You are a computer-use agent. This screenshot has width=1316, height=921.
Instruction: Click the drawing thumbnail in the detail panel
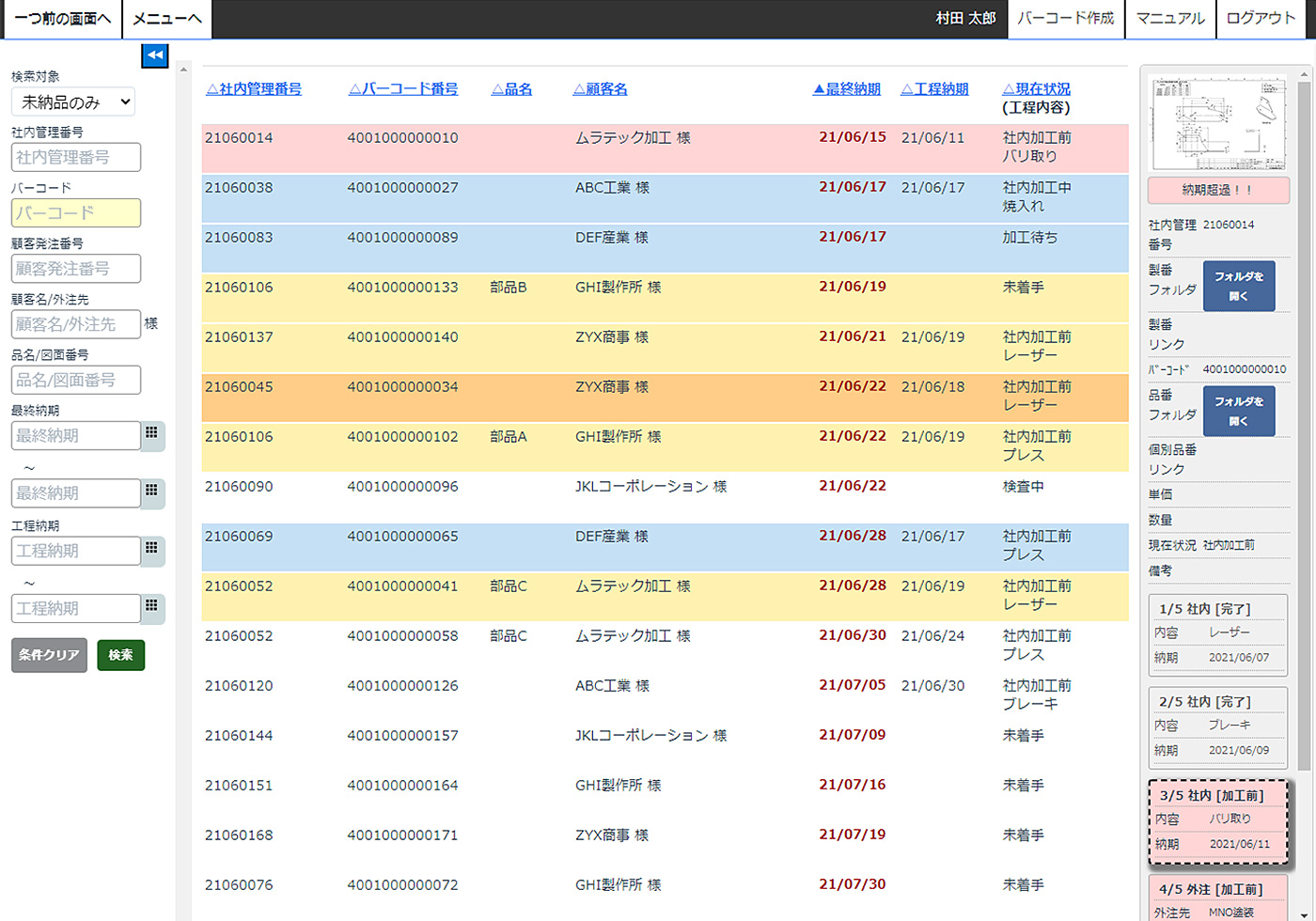pos(1217,122)
